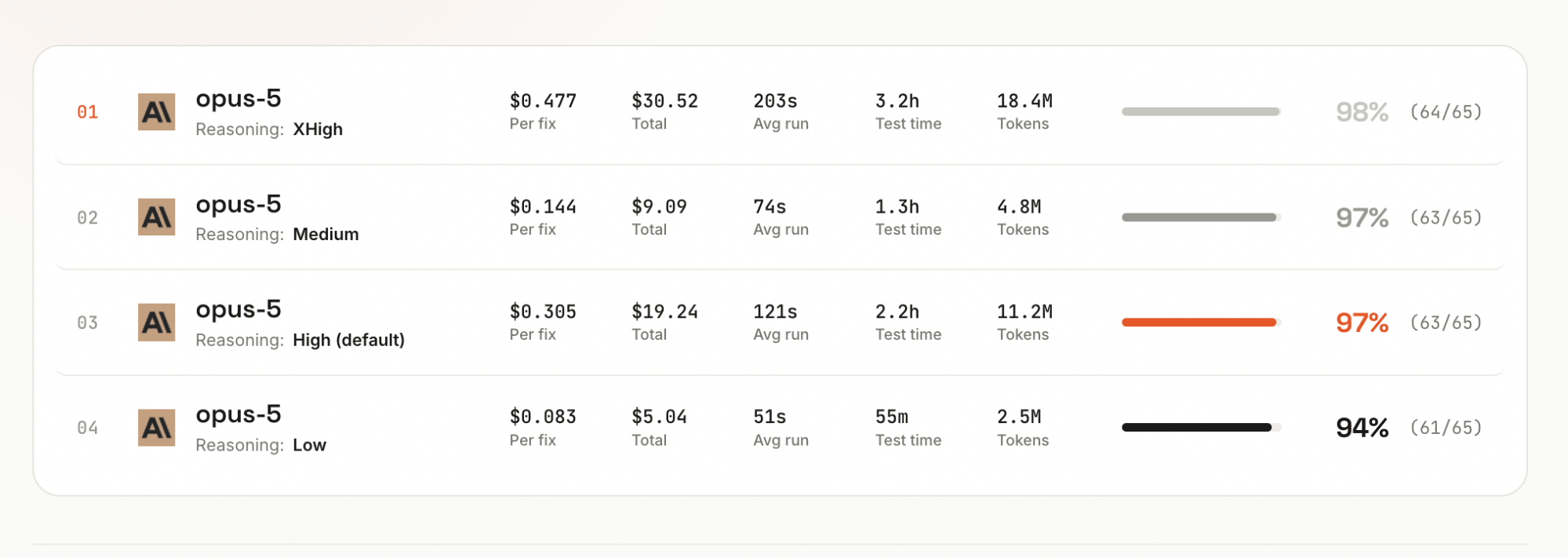The width and height of the screenshot is (1568, 558).
Task: Select rank number 01
Action: click(87, 112)
